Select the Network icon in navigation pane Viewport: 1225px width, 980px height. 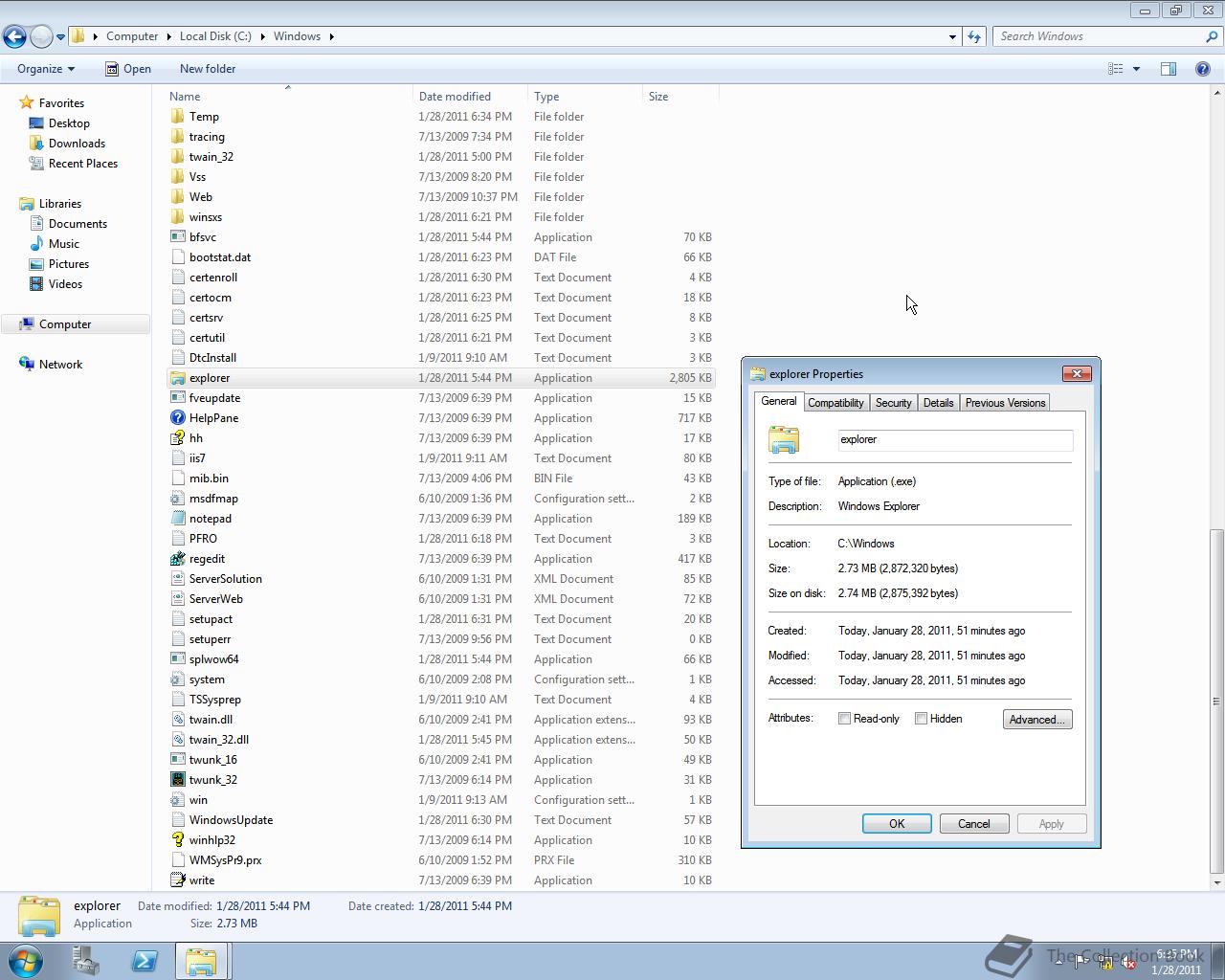[x=28, y=365]
